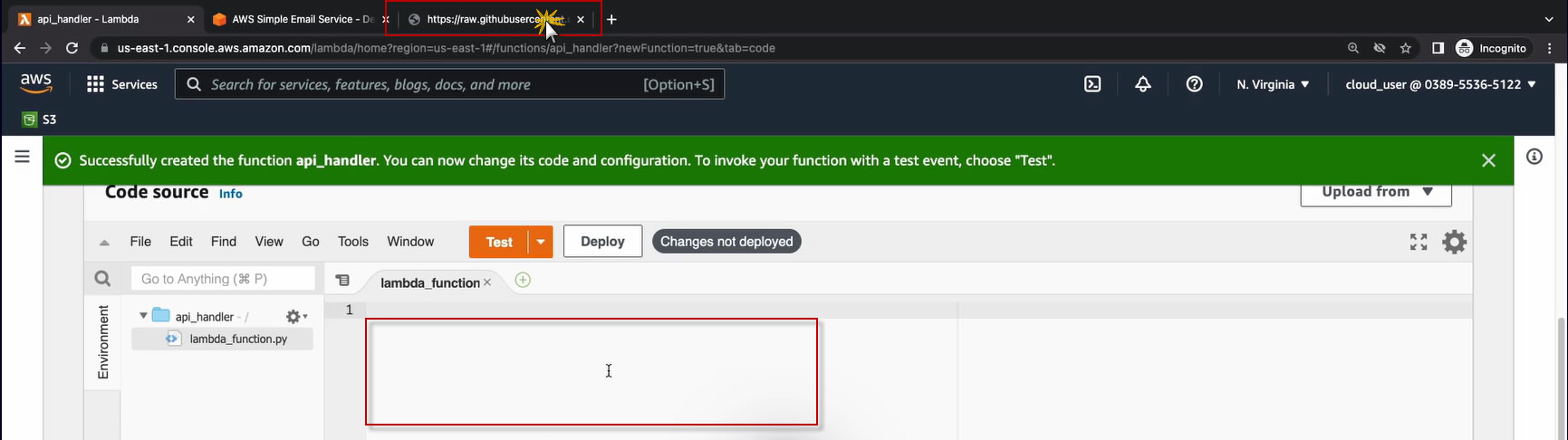Add a new editor tab with plus icon
Image resolution: width=1568 pixels, height=440 pixels.
[x=523, y=281]
